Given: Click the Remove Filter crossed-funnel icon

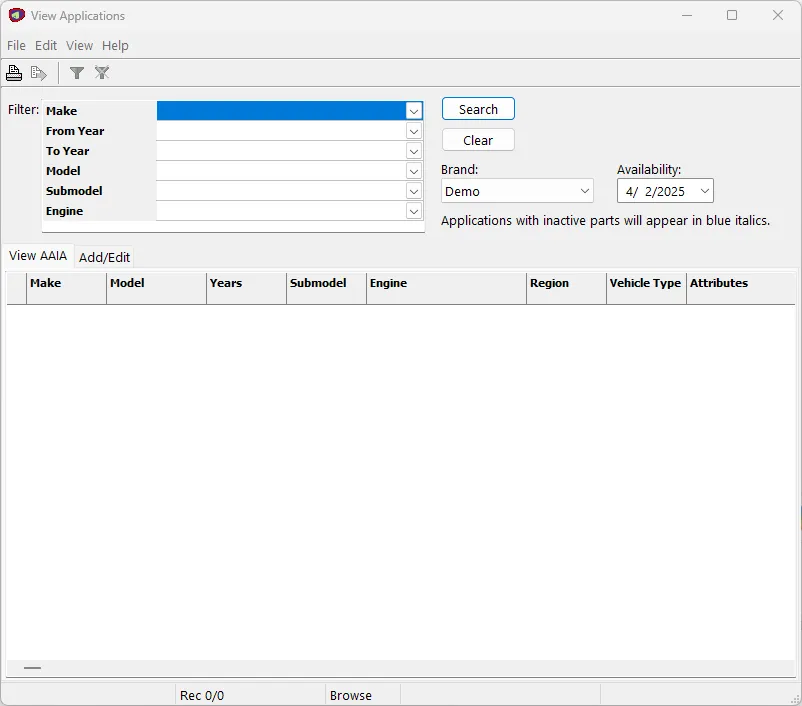Looking at the screenshot, I should pyautogui.click(x=102, y=73).
